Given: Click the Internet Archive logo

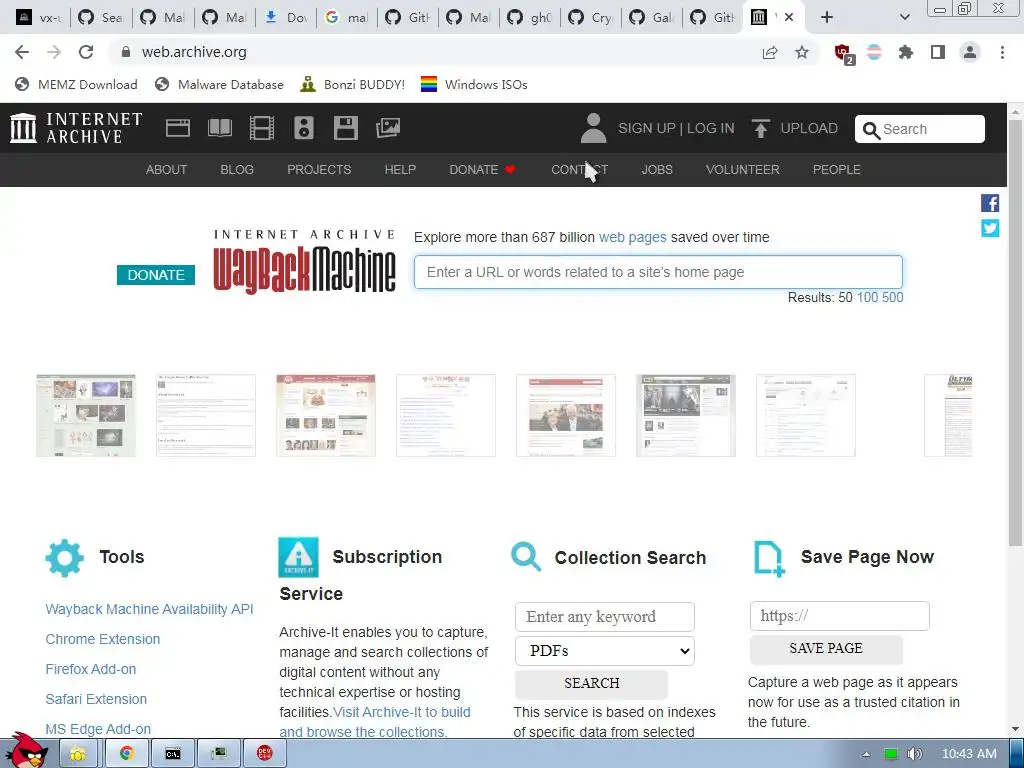Looking at the screenshot, I should (x=76, y=128).
